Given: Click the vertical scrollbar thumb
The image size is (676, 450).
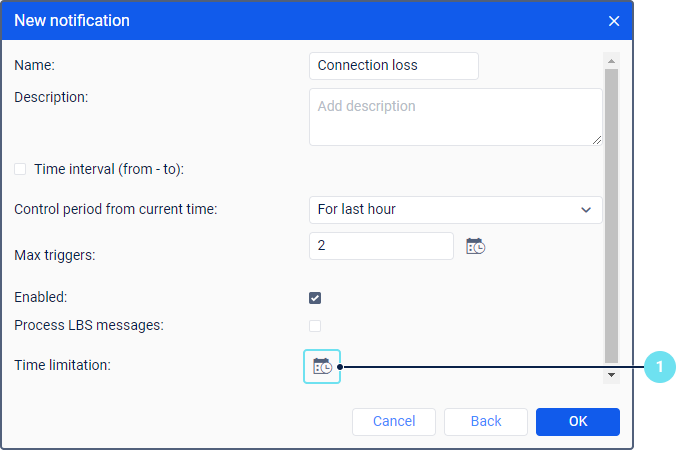Looking at the screenshot, I should pos(611,200).
